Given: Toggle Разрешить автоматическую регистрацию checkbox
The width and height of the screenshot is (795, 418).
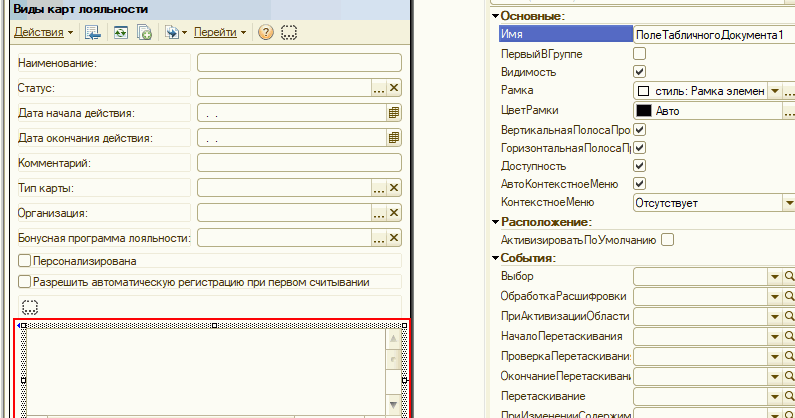Looking at the screenshot, I should tap(24, 282).
